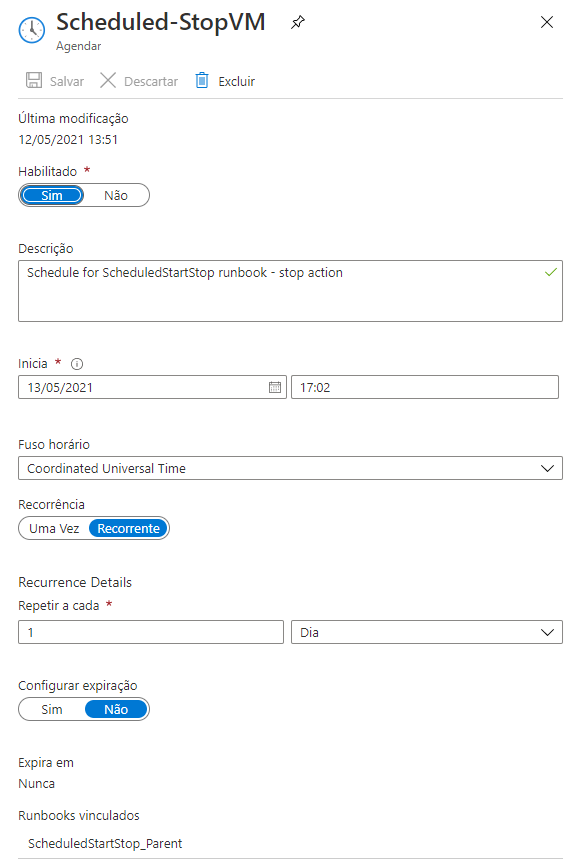Click the Descartar X icon
Screen dimensions: 579x863
coord(108,80)
